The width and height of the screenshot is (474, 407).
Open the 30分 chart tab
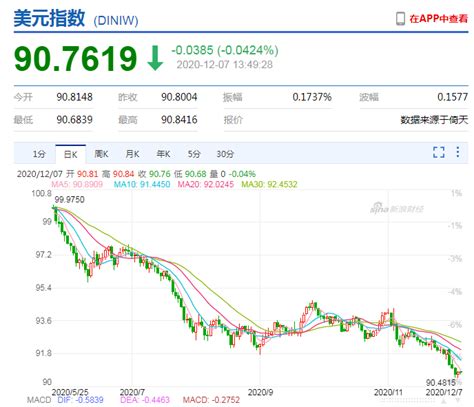click(x=225, y=154)
